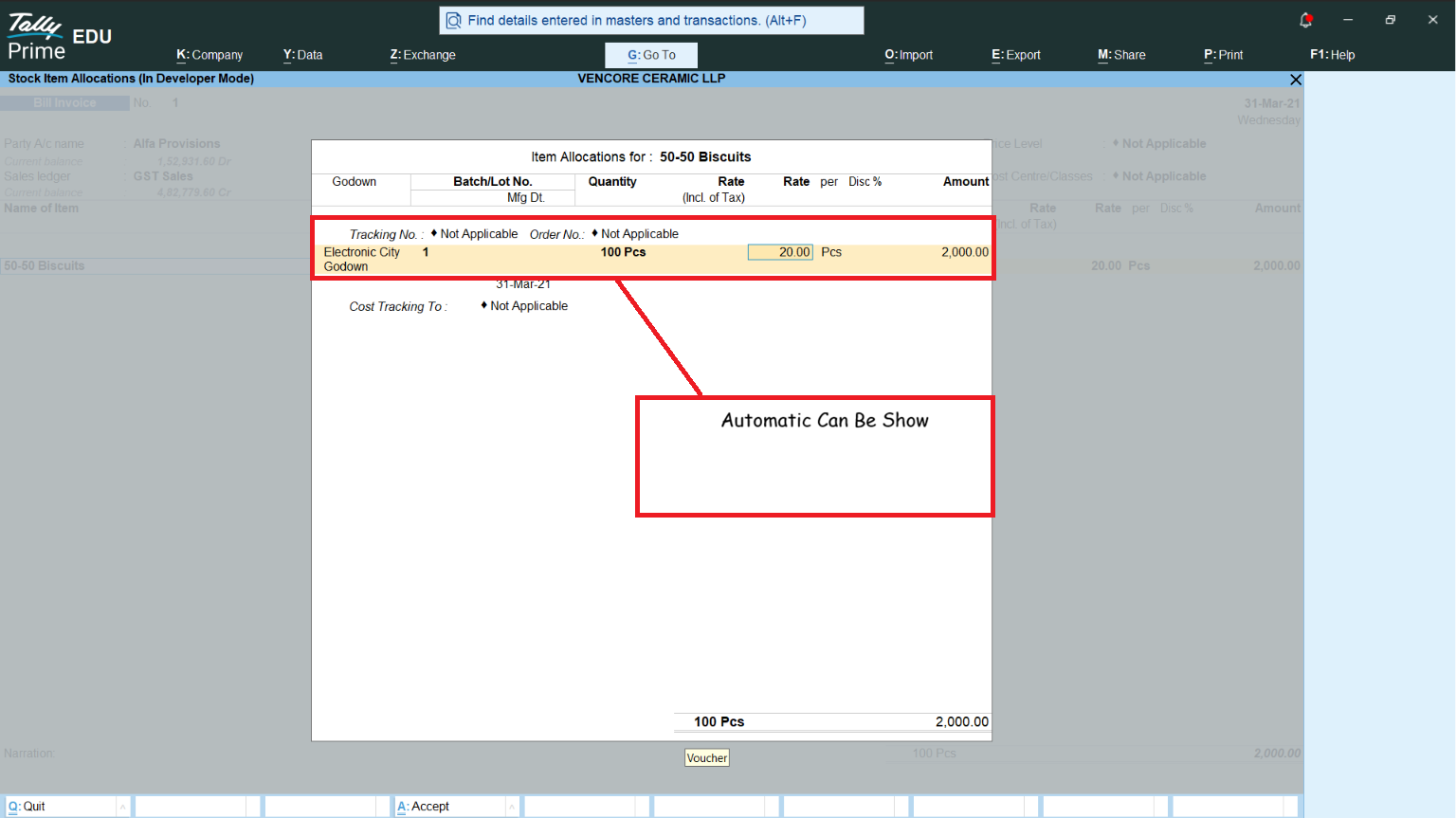Select Electronic City Godown entry
The height and width of the screenshot is (818, 1456).
tap(362, 260)
